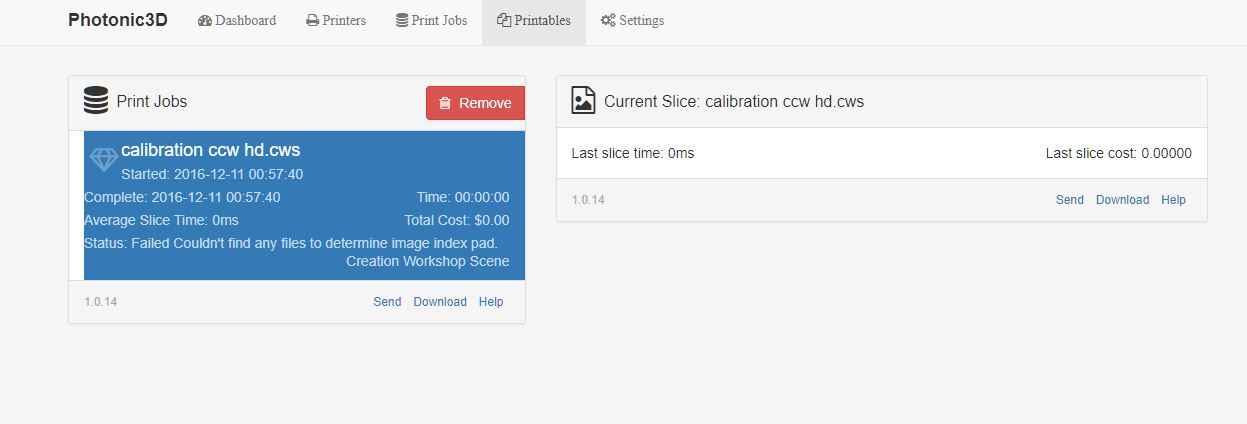Click the trash icon on the Remove button

445,103
